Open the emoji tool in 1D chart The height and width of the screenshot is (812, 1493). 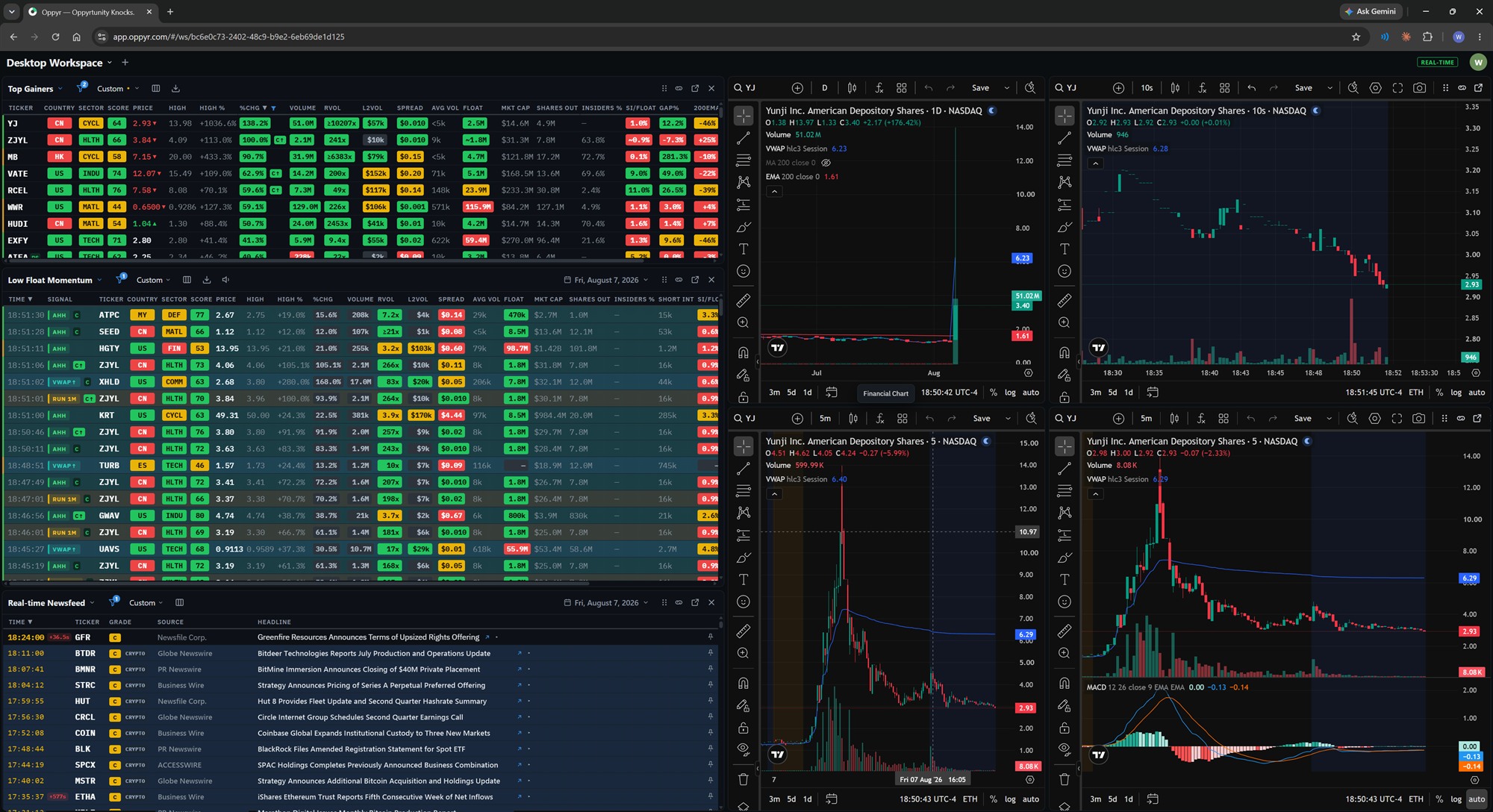[744, 271]
